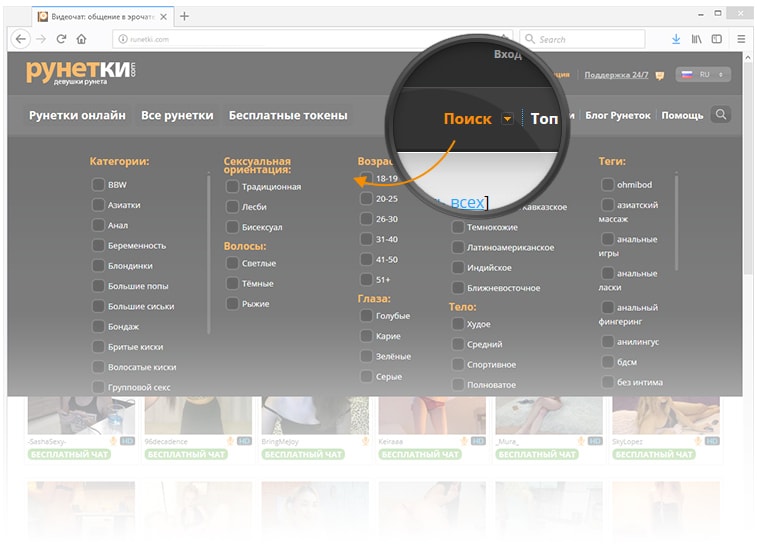Click the magnifier search icon in site navigation
This screenshot has width=757, height=560.
pyautogui.click(x=720, y=115)
